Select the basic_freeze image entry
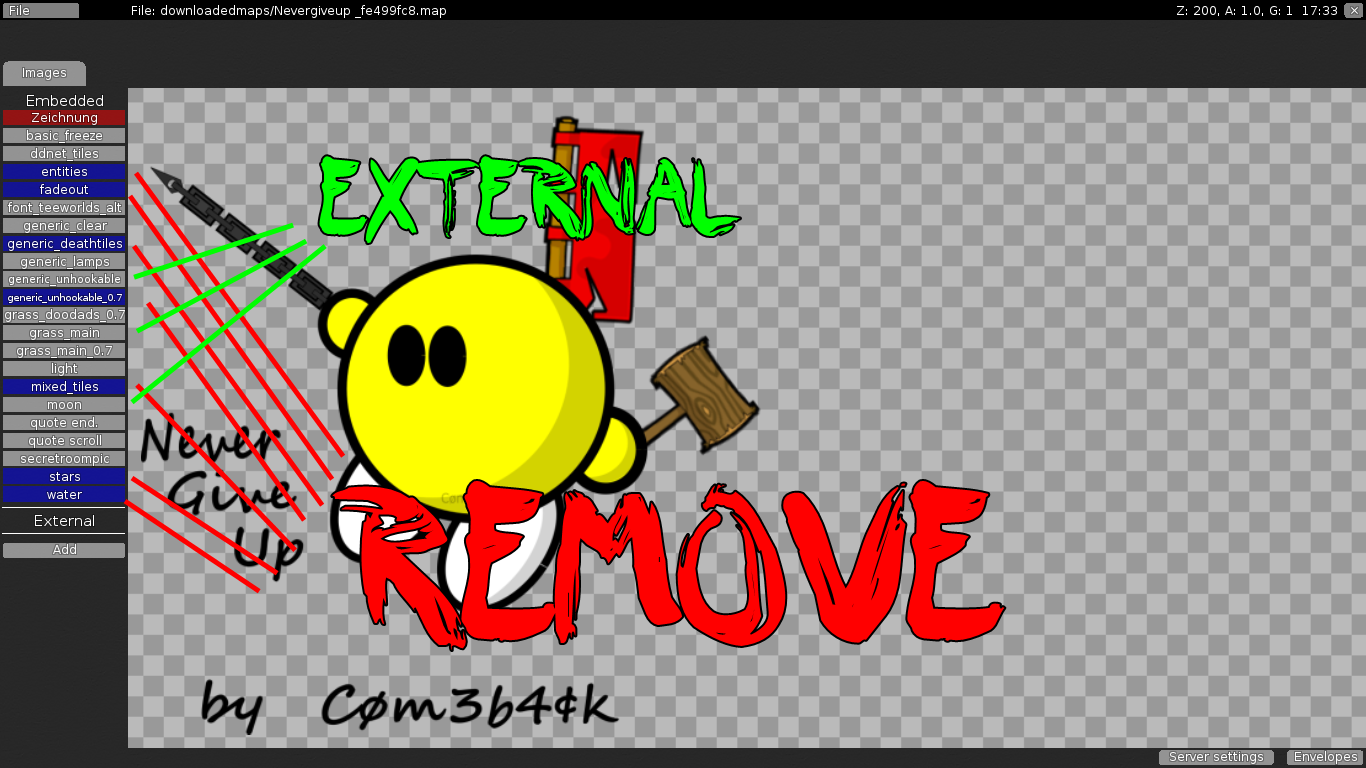 click(x=64, y=136)
